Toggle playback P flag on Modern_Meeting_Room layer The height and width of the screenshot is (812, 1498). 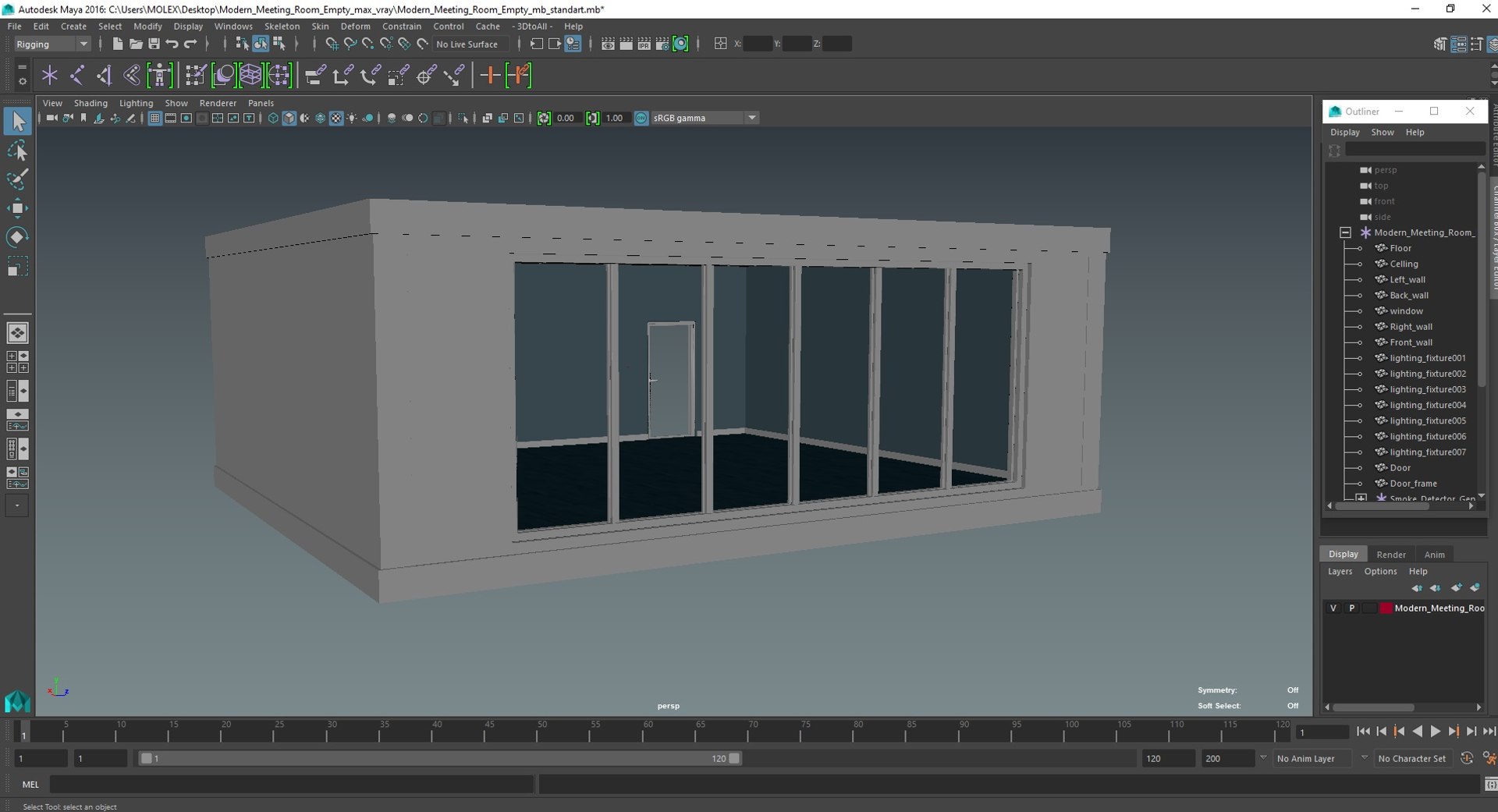tap(1352, 608)
